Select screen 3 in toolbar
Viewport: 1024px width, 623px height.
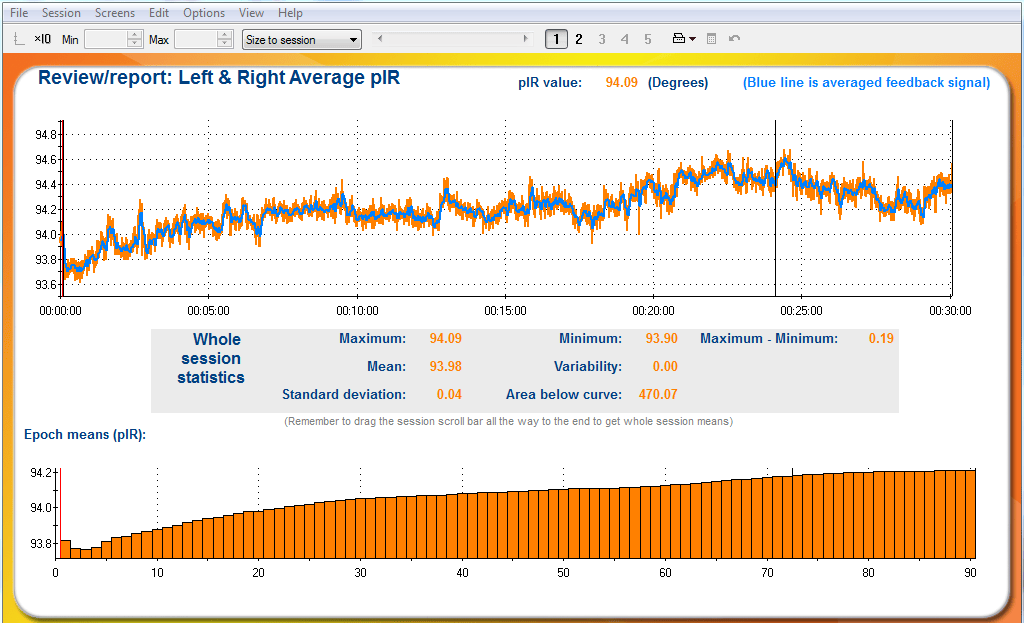(x=602, y=39)
